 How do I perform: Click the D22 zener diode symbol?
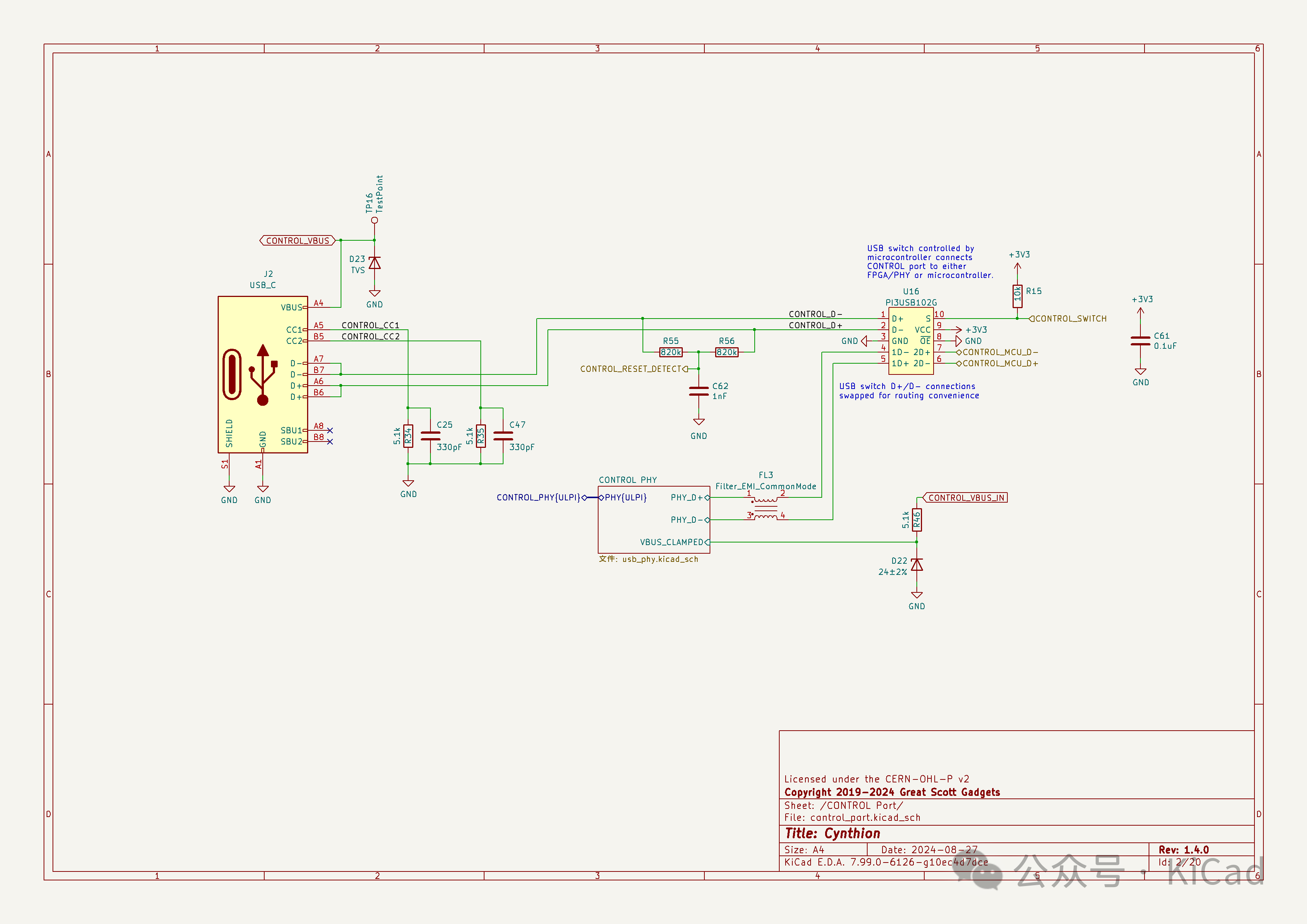(x=916, y=565)
